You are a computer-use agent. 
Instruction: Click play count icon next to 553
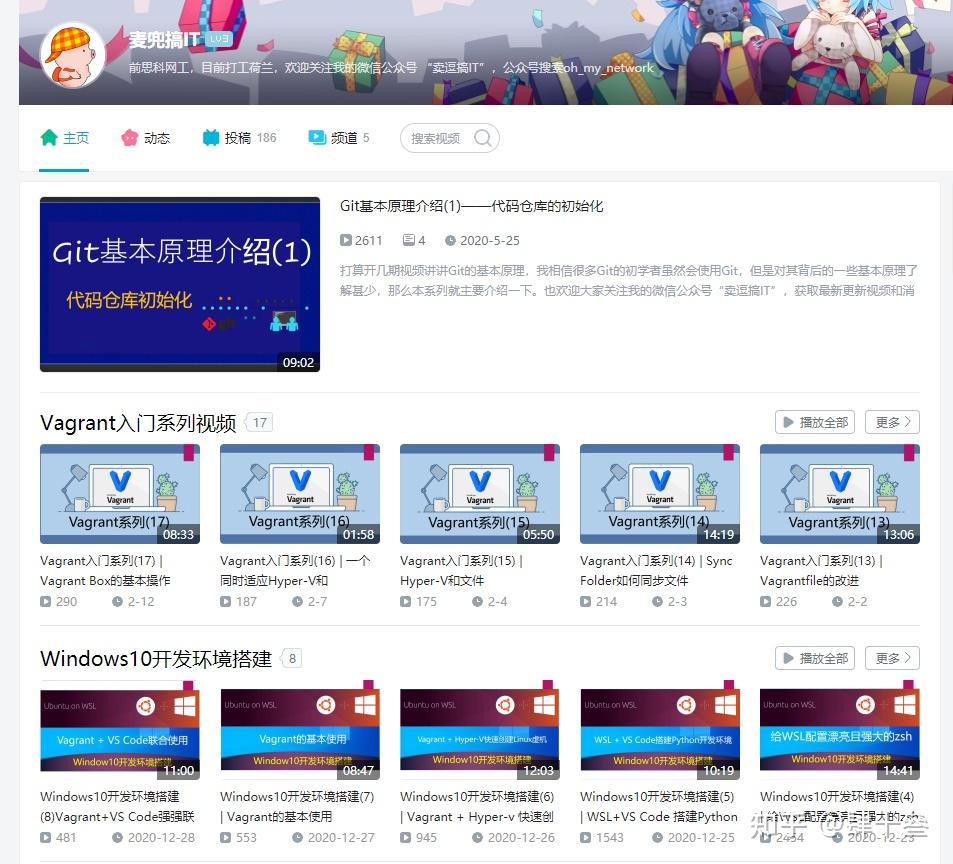pos(225,837)
